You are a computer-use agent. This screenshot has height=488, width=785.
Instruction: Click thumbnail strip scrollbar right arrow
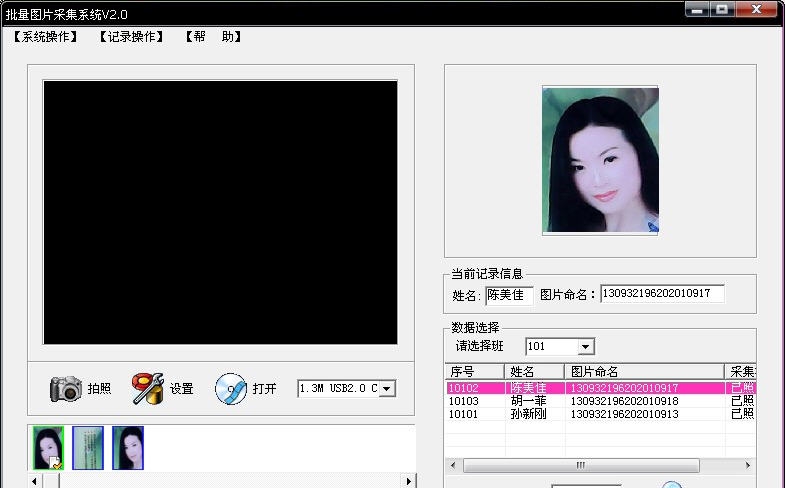coord(409,481)
